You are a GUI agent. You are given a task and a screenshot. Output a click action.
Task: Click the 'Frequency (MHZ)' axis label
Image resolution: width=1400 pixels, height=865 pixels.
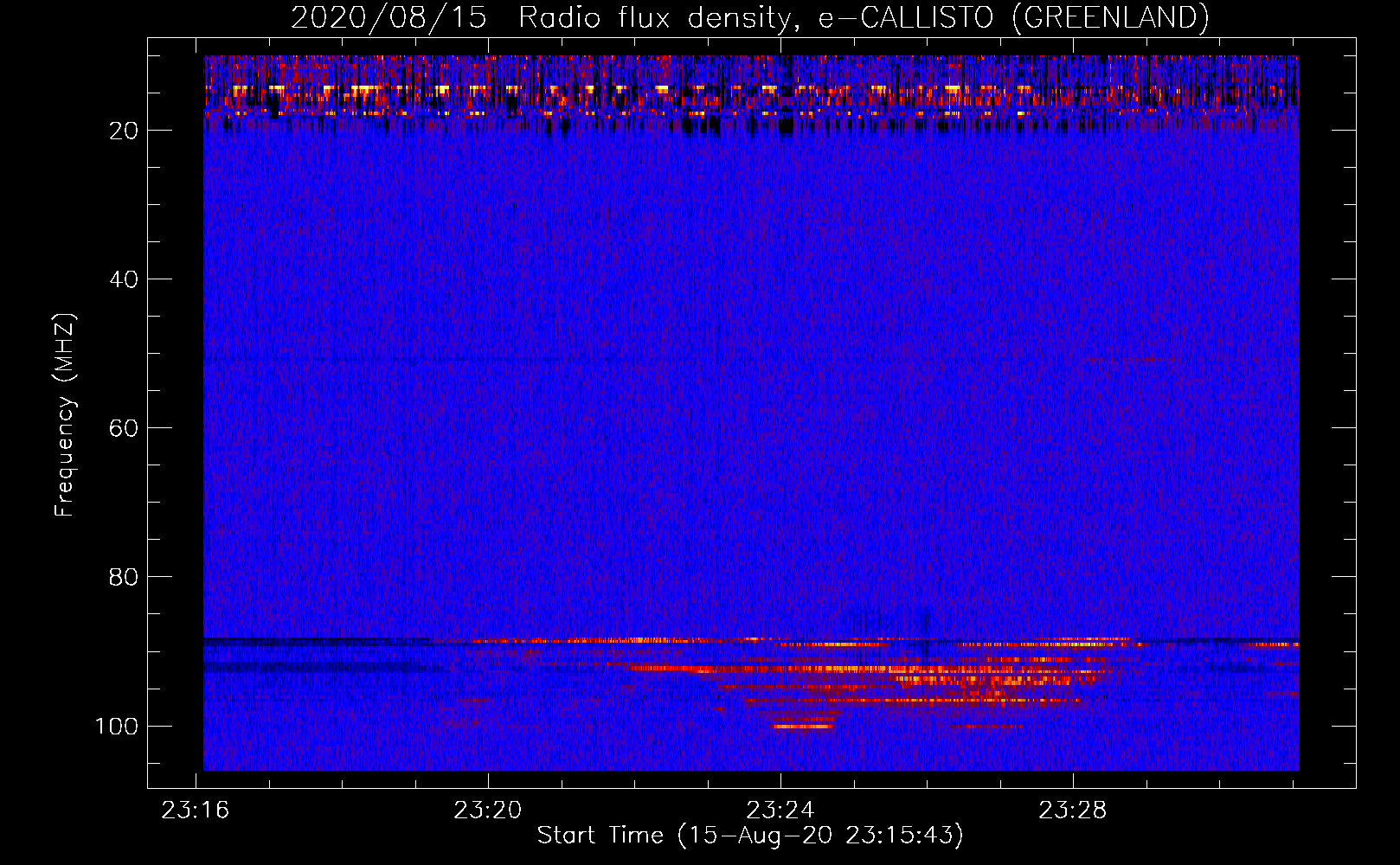[x=65, y=415]
